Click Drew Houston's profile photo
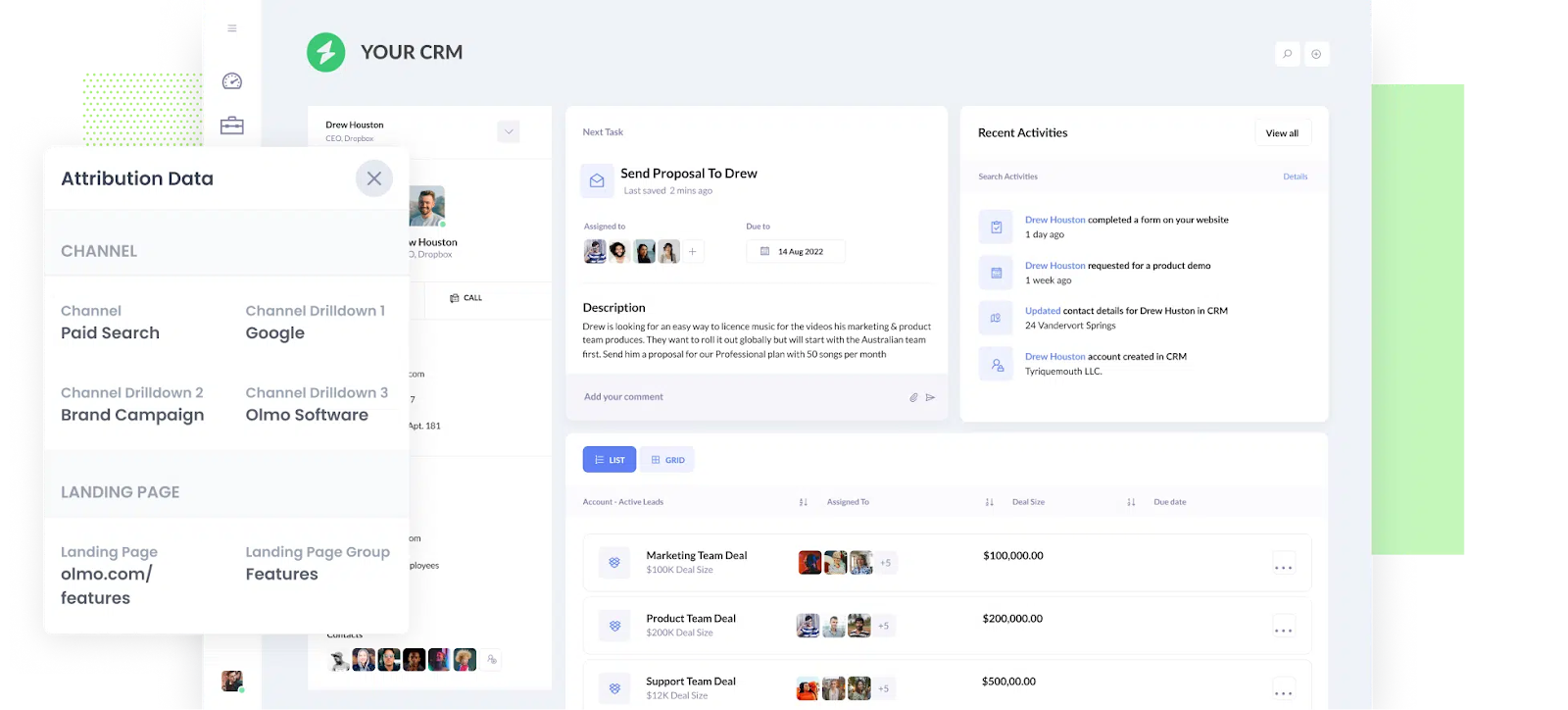1568x710 pixels. point(427,206)
